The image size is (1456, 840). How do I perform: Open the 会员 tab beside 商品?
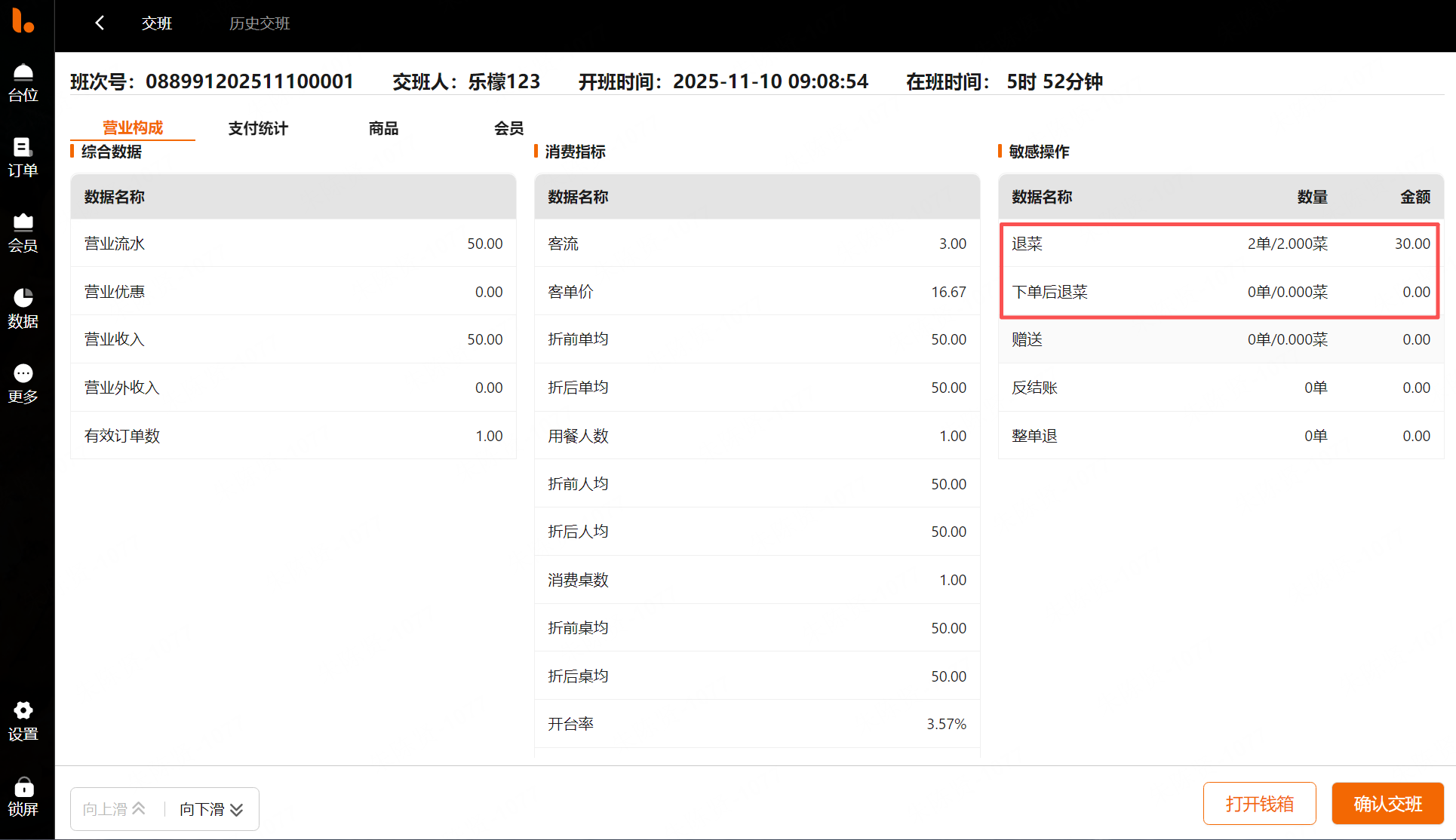tap(508, 128)
